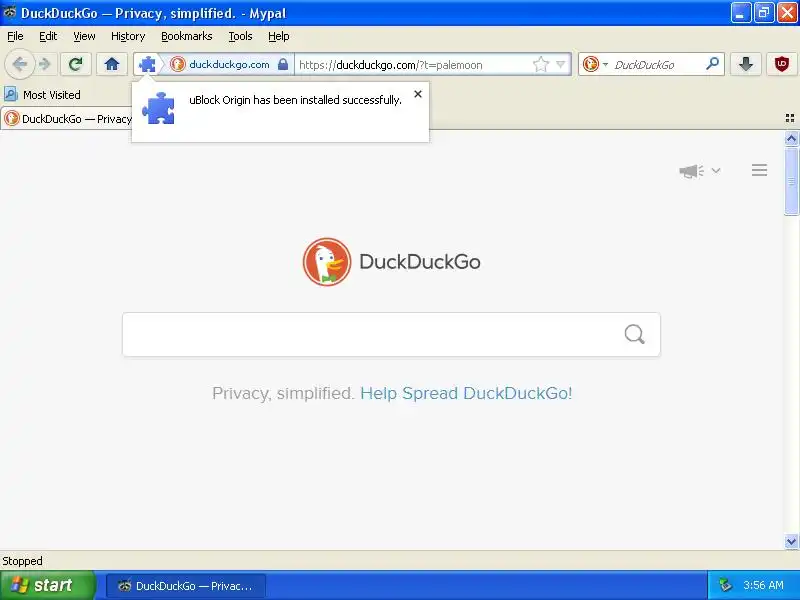Click the magnifier in the toolbar search box
Image resolution: width=800 pixels, height=600 pixels.
pos(712,64)
